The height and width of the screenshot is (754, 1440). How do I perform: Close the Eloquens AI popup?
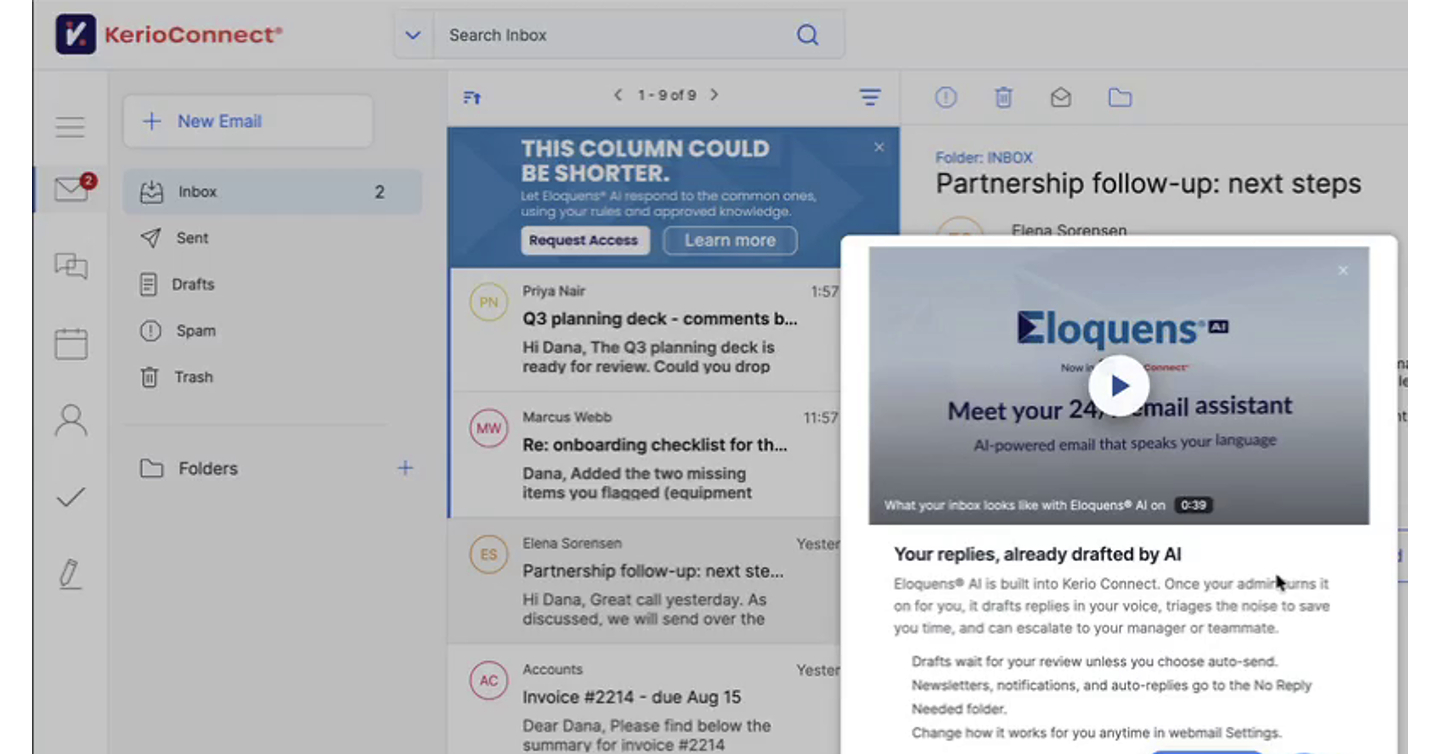[1343, 270]
